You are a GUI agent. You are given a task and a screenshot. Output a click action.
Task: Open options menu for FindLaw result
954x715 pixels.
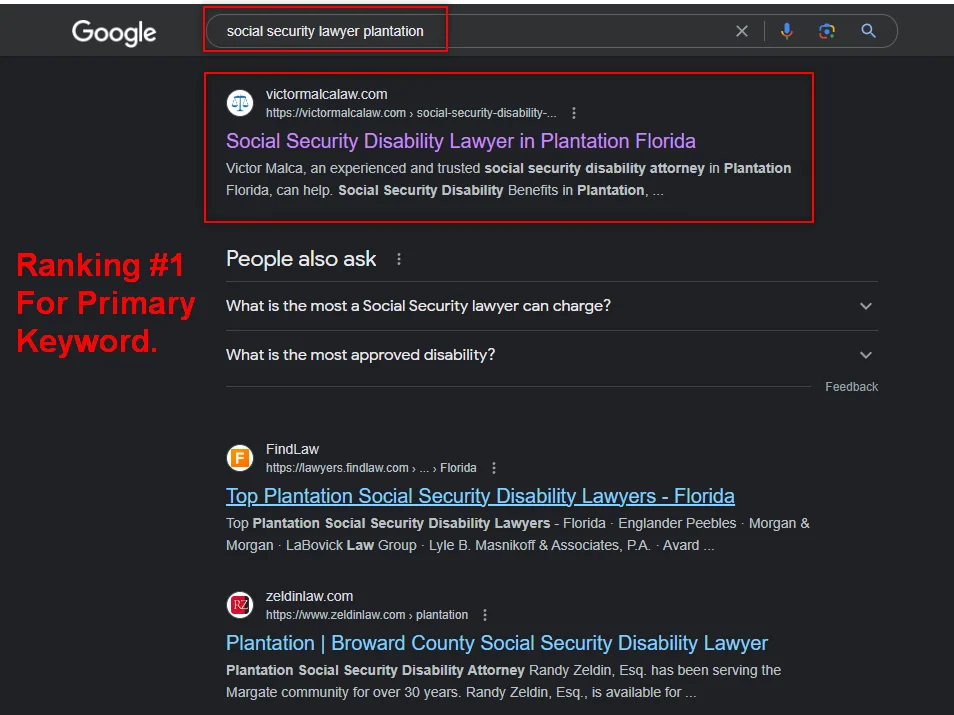coord(493,468)
